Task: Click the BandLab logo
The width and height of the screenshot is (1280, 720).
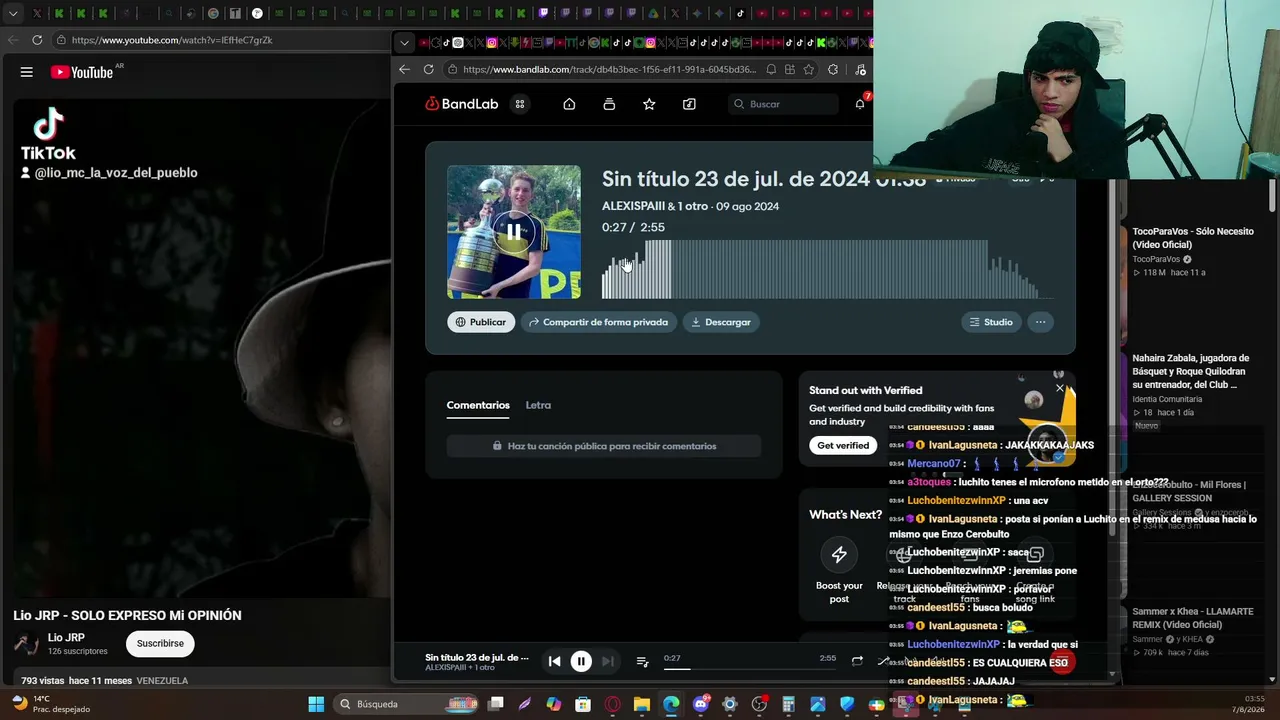Action: tap(462, 104)
